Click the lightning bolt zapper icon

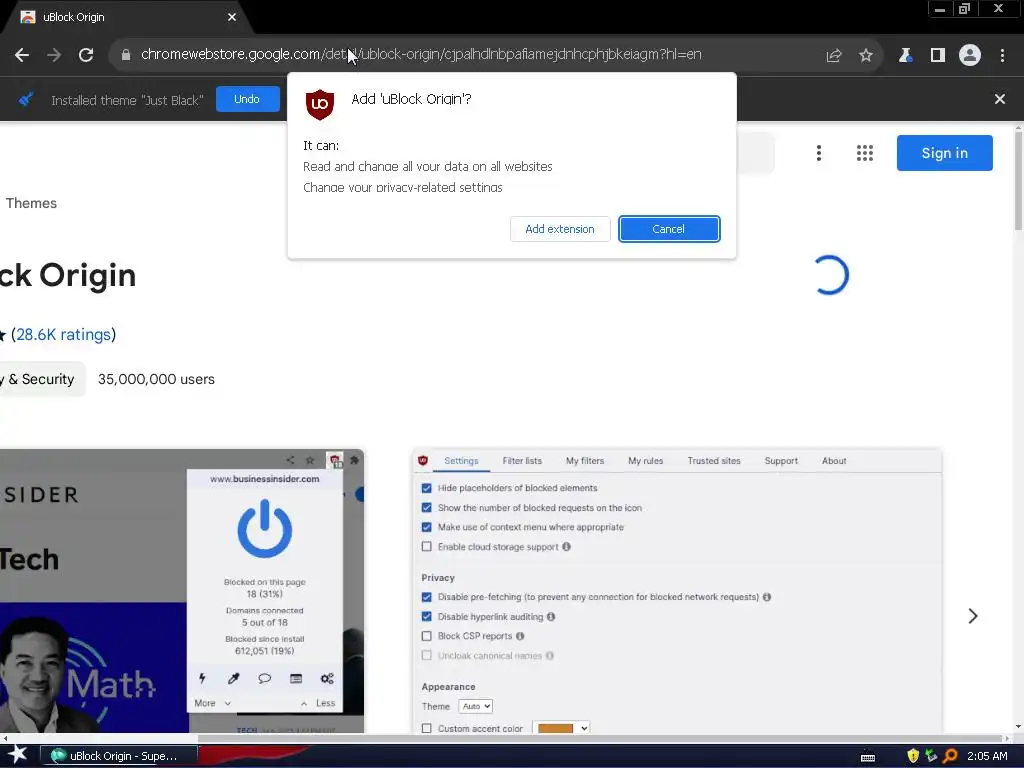click(202, 679)
